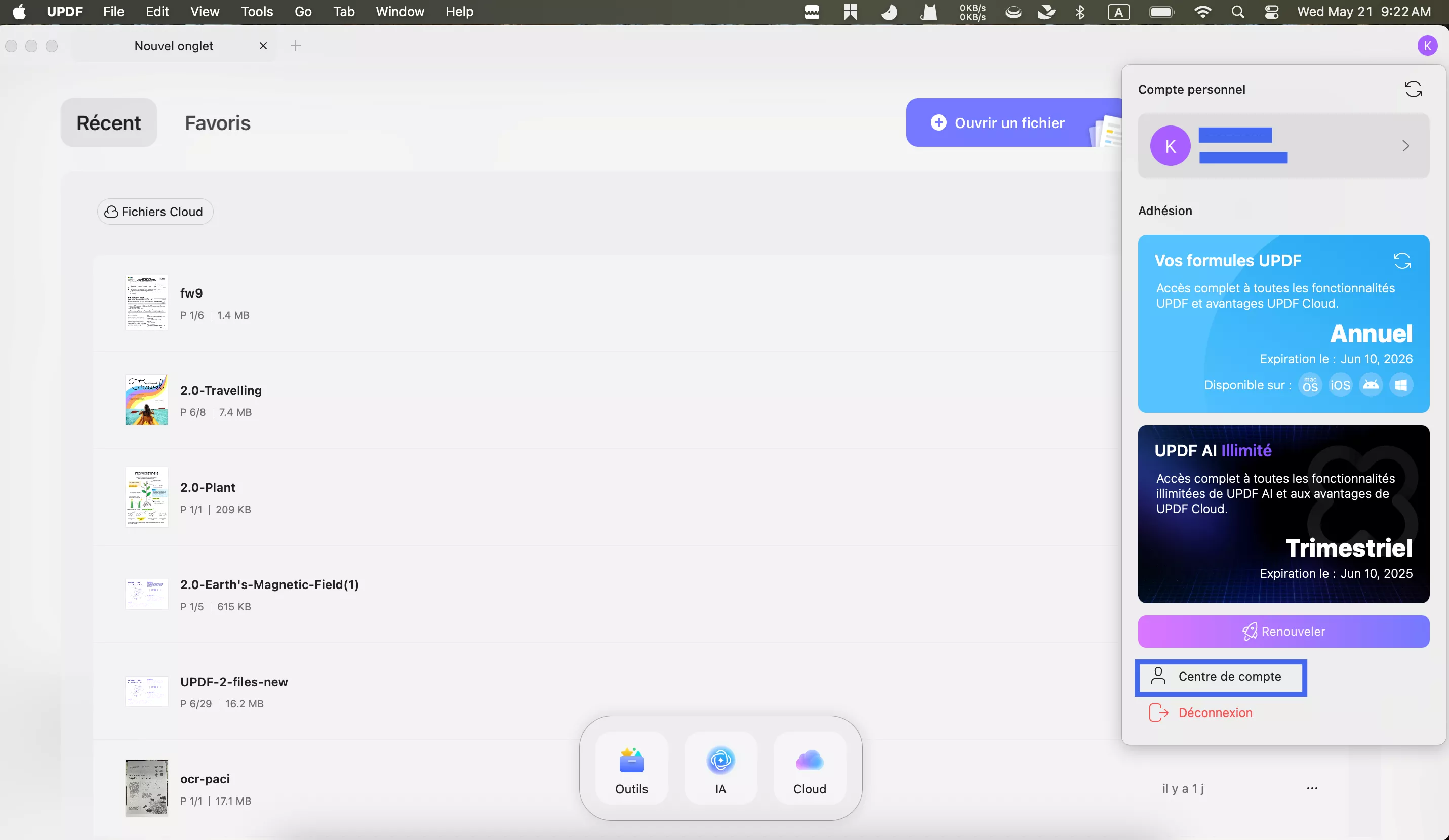
Task: Click the Fichiers Cloud button
Action: click(155, 212)
